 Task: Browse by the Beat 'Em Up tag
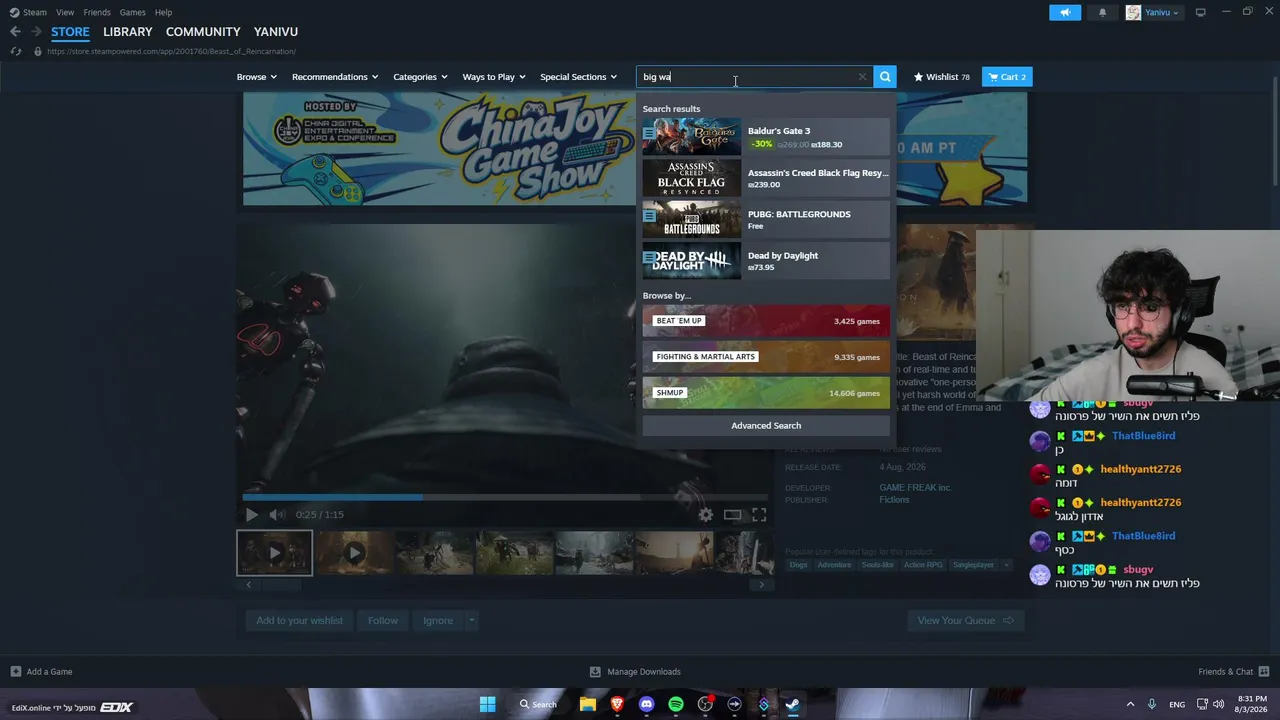766,321
